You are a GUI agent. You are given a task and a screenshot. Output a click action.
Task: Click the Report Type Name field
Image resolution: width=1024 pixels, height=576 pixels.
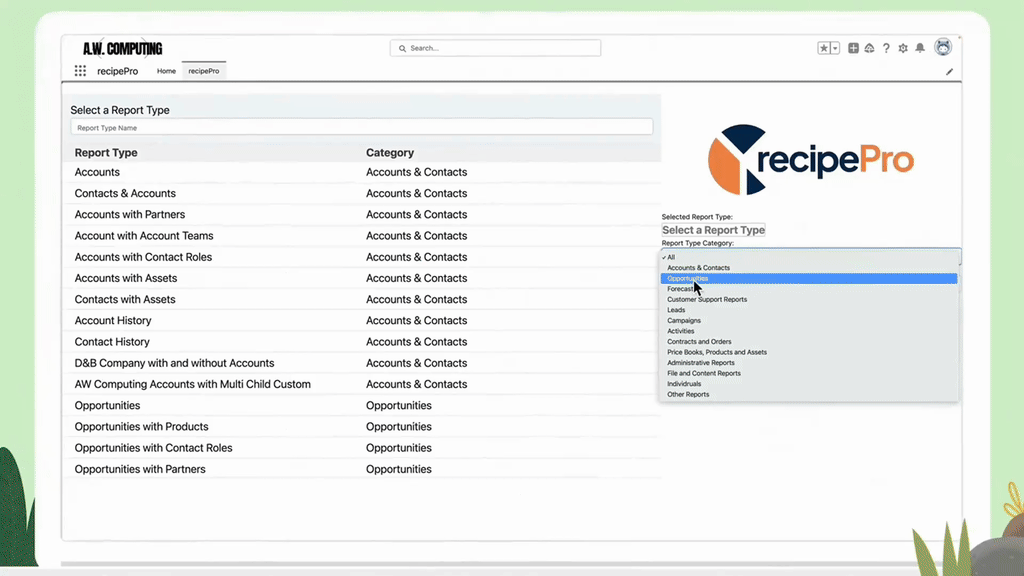click(x=362, y=127)
